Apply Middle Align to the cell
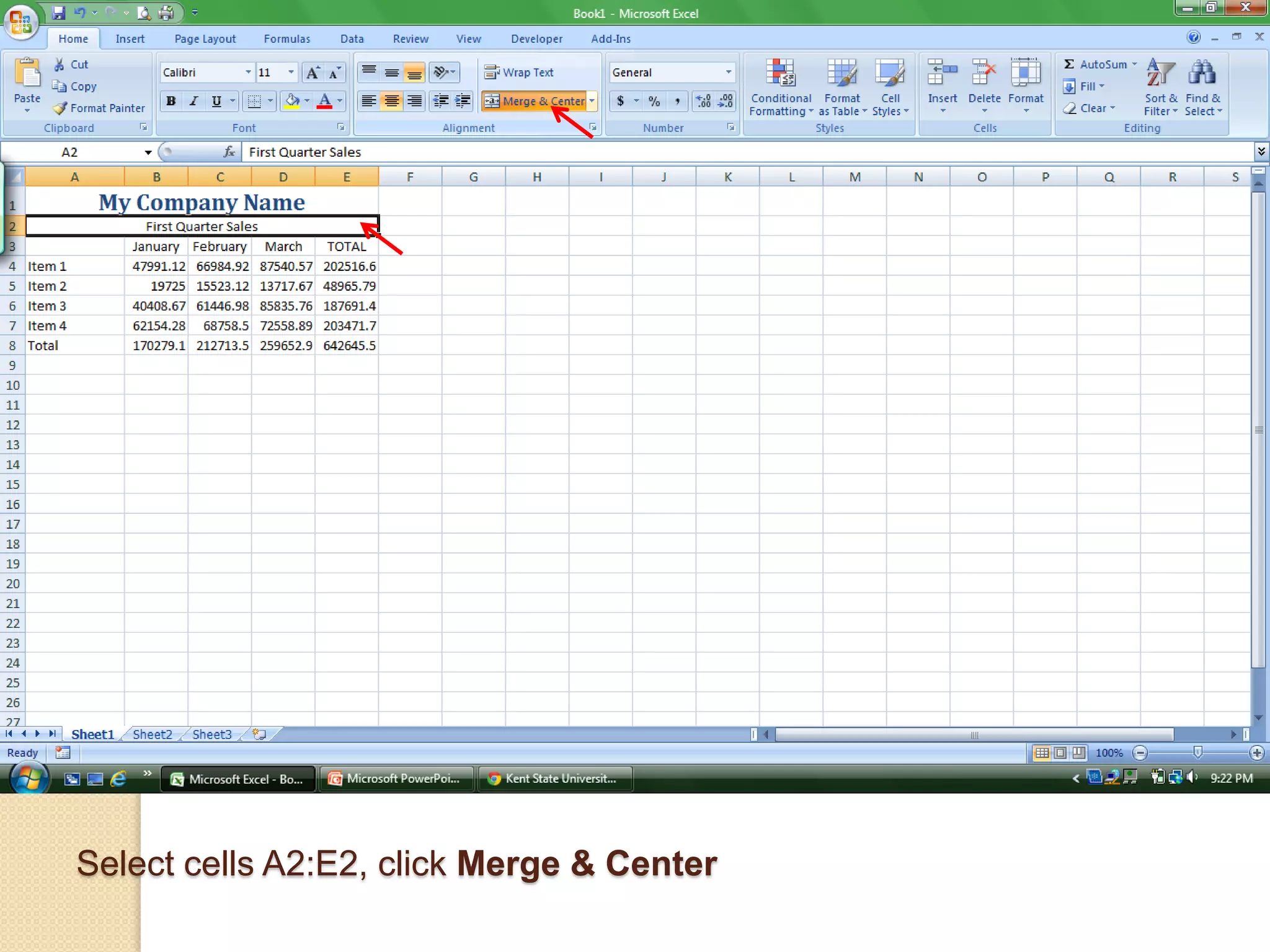This screenshot has width=1270, height=952. 392,73
